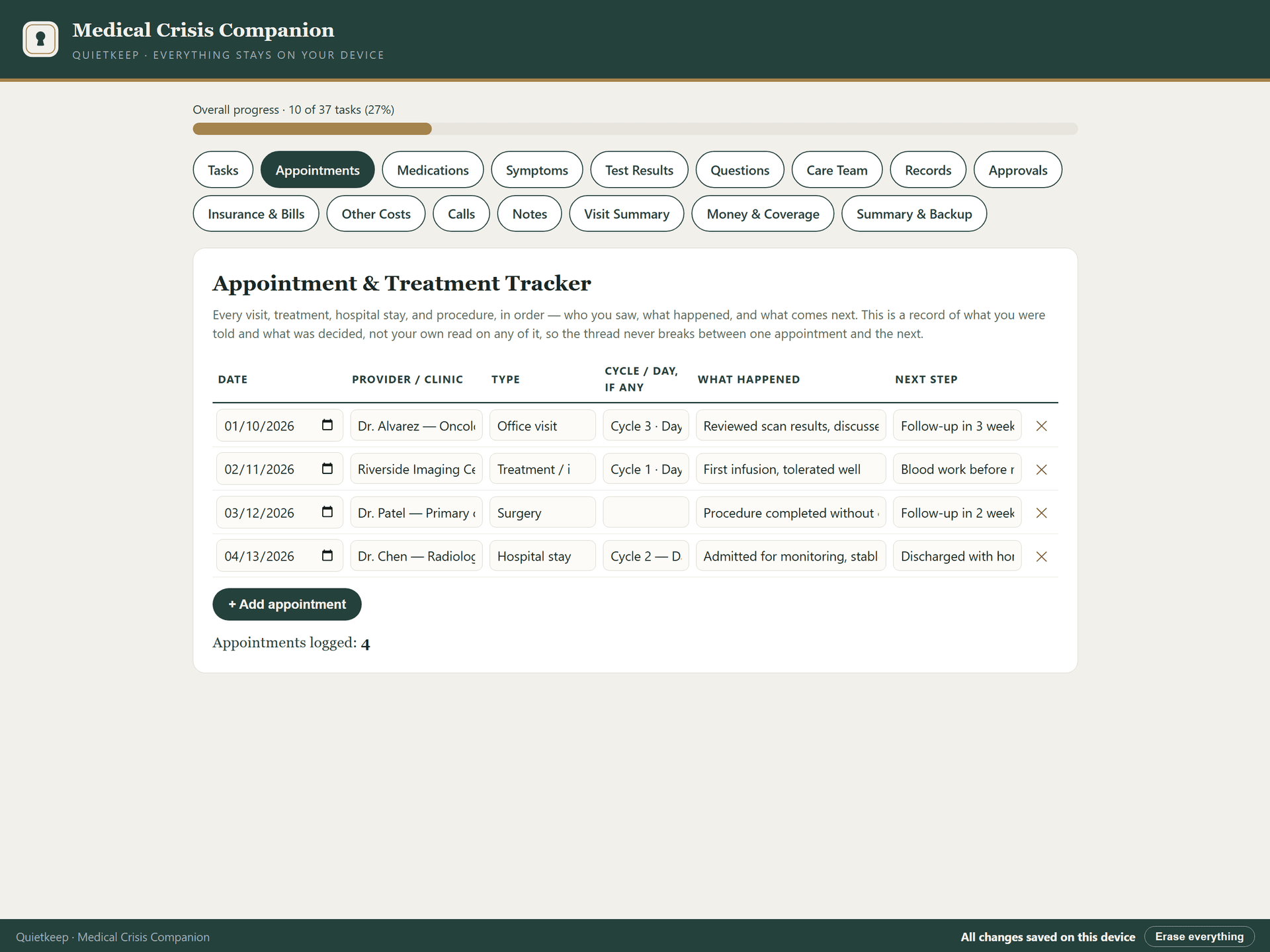Edit the 01/10/2026 date field
The image size is (1270, 952).
pos(279,426)
